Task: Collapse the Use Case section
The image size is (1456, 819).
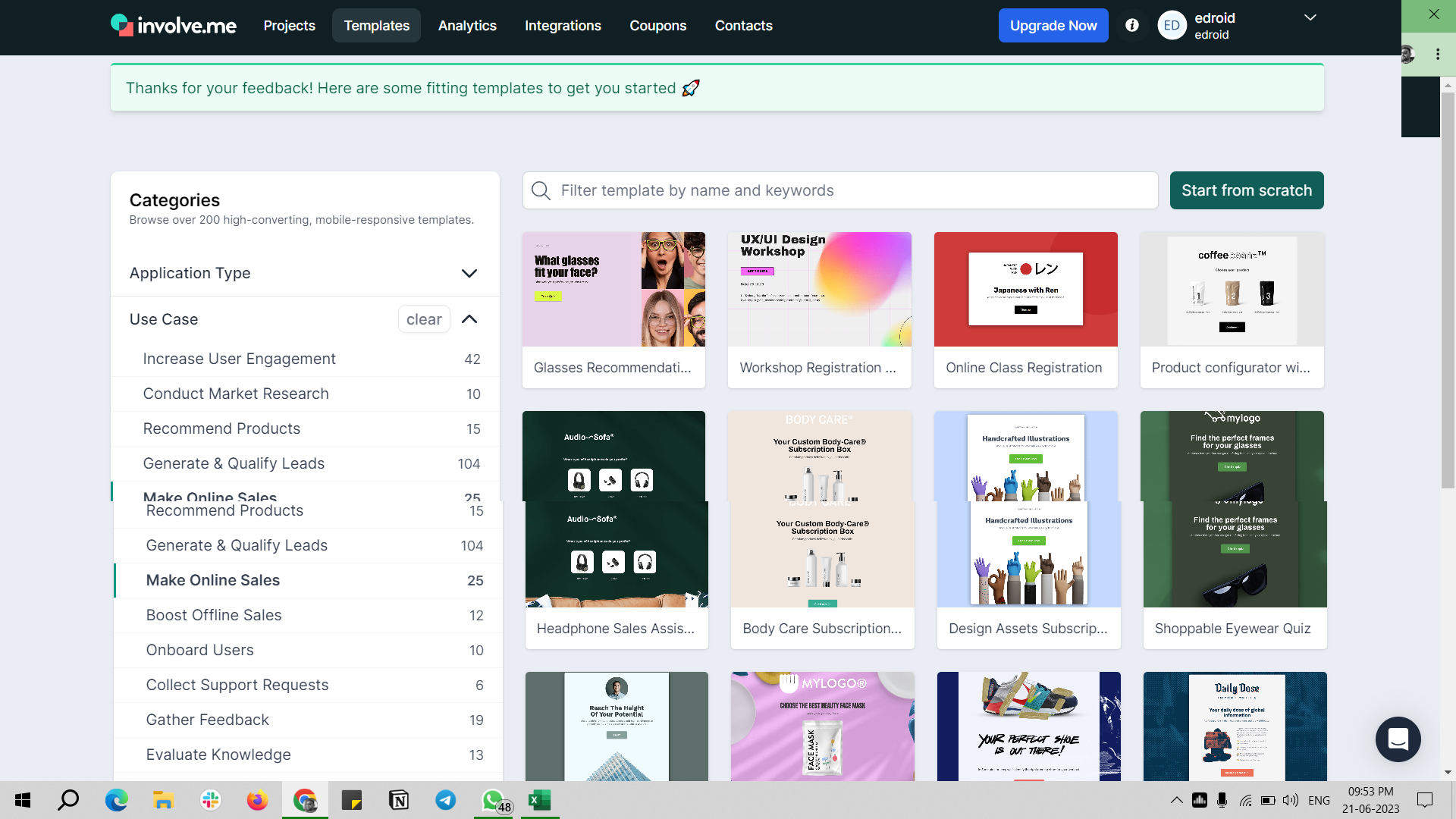Action: (x=469, y=319)
